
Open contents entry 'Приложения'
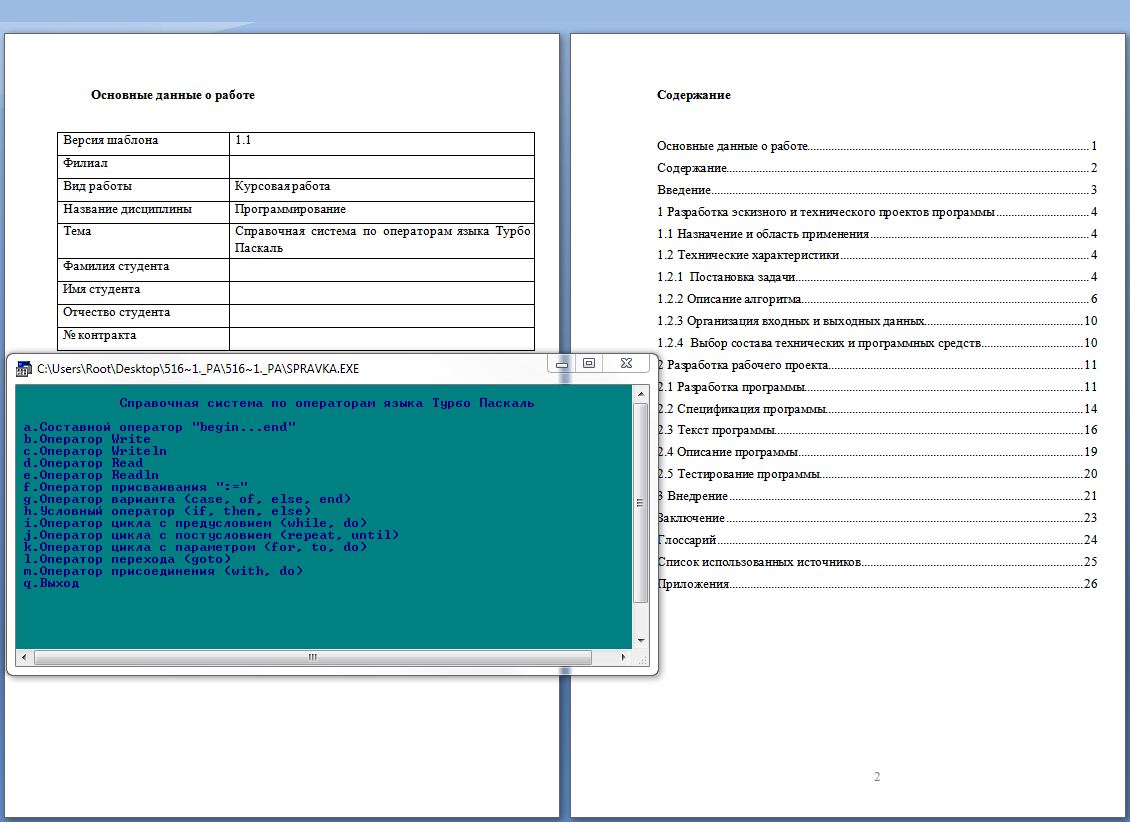click(878, 584)
